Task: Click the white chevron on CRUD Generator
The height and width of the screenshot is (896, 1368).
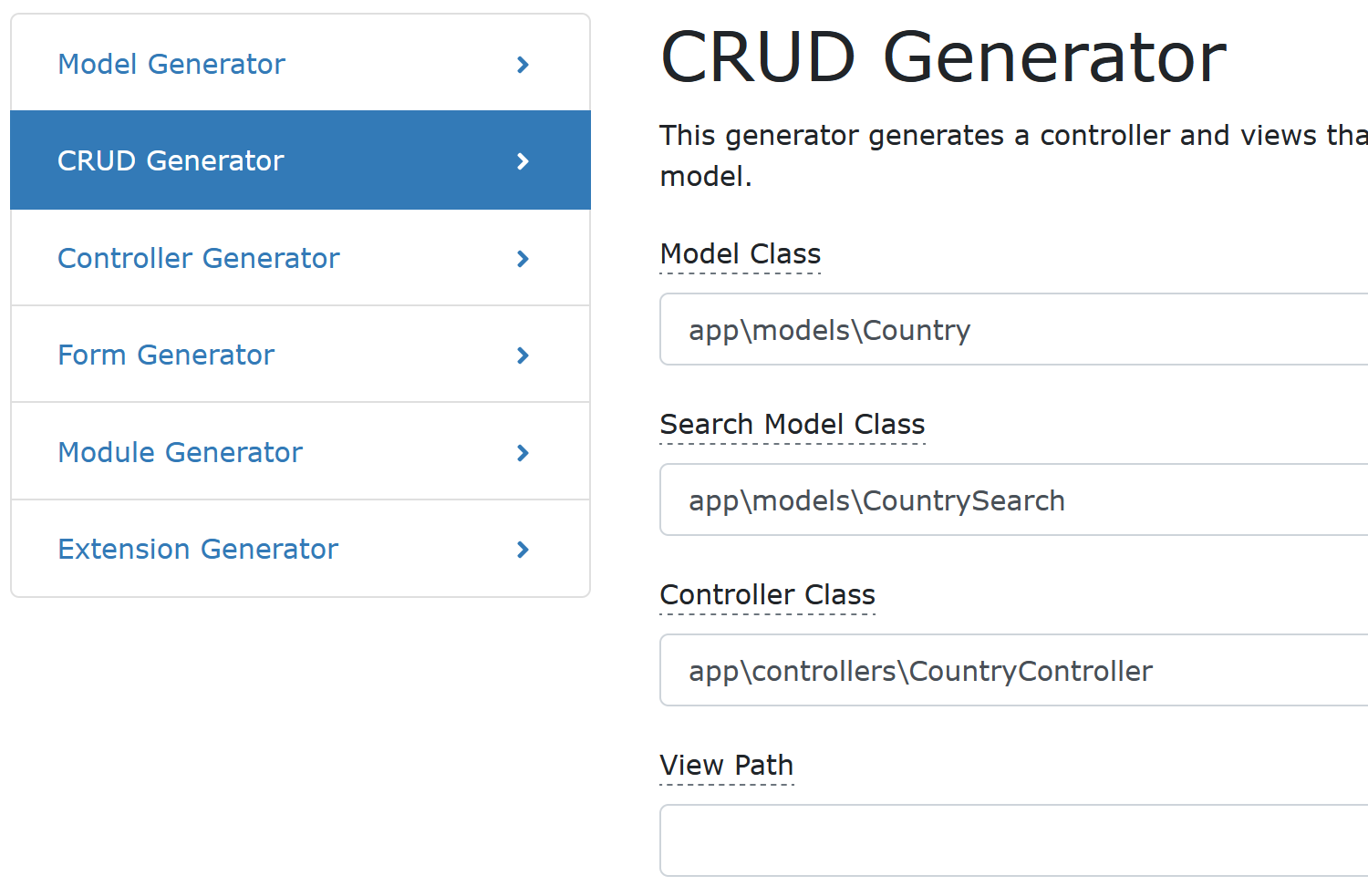Action: [523, 161]
